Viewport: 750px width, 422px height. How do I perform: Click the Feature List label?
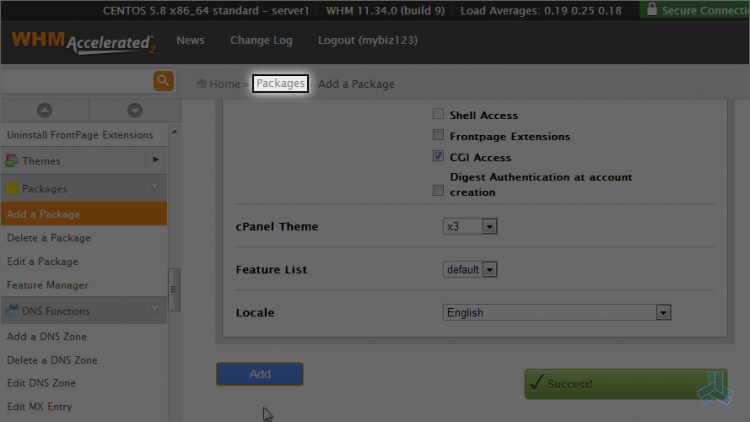click(271, 269)
